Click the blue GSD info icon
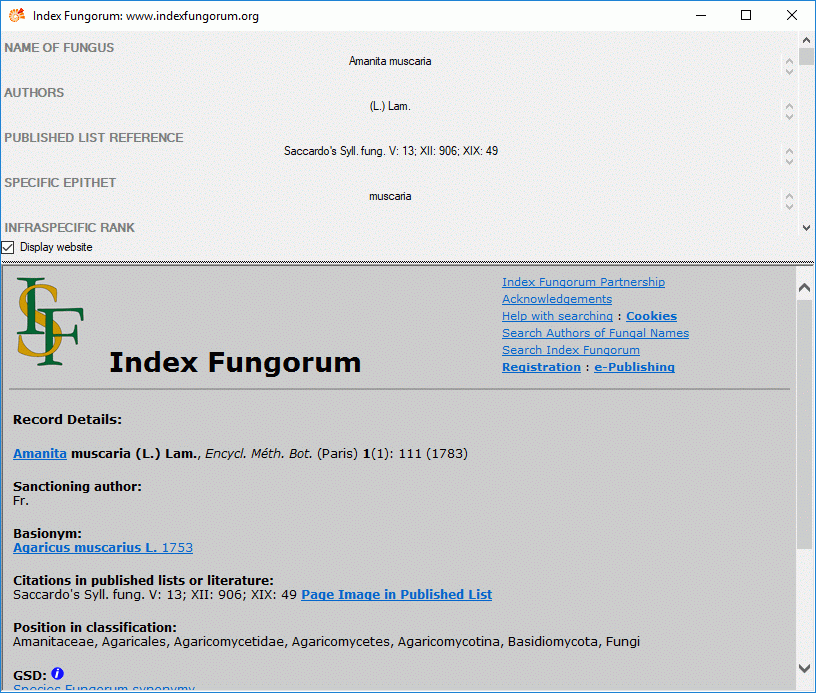This screenshot has height=693, width=816. click(58, 674)
